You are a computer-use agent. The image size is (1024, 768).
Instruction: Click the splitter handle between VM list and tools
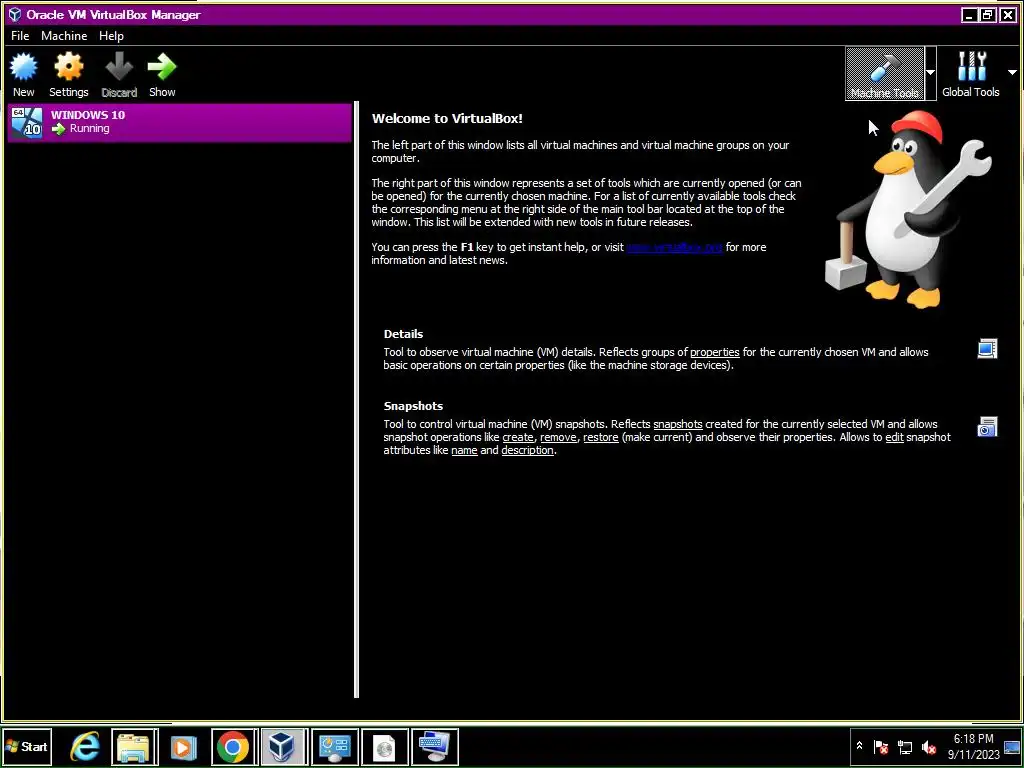click(x=356, y=400)
